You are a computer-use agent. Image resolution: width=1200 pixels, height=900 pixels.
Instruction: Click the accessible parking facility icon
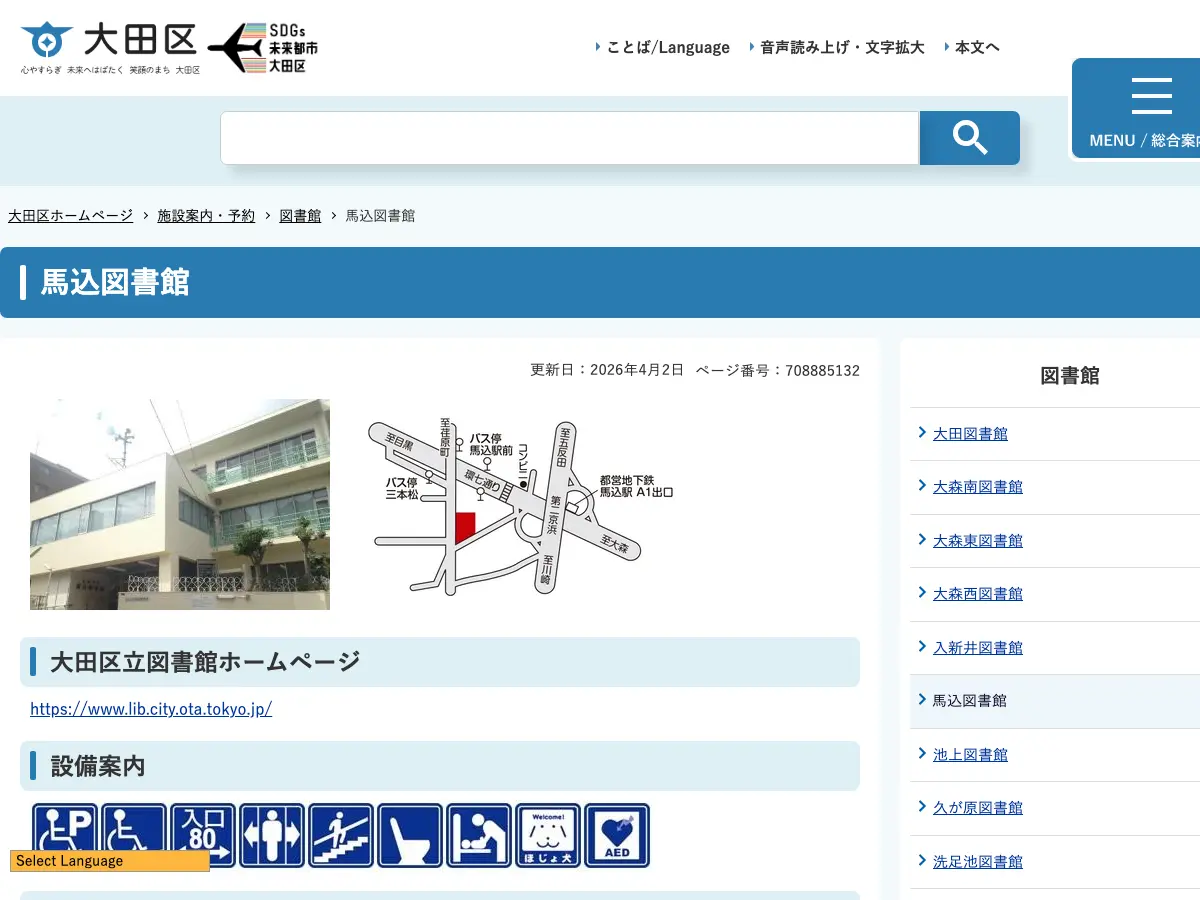65,835
